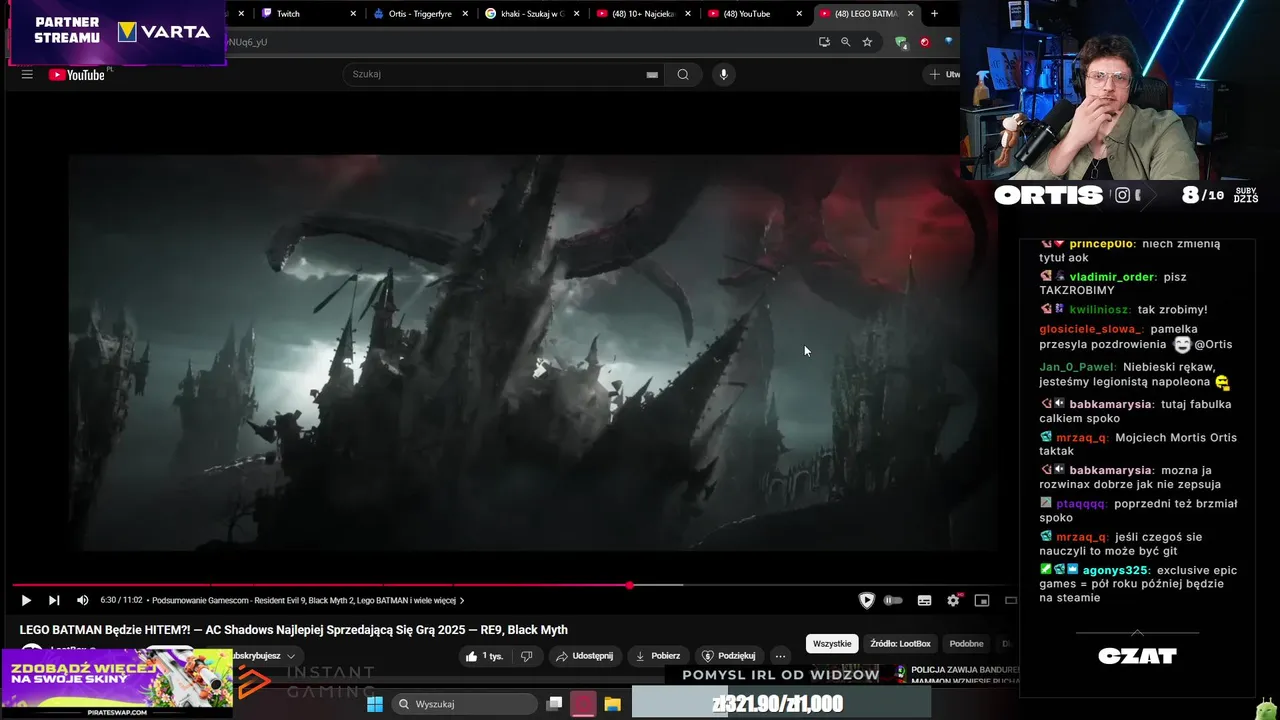This screenshot has height=720, width=1280.
Task: Select the Wszystkie filter chip
Action: (x=832, y=644)
